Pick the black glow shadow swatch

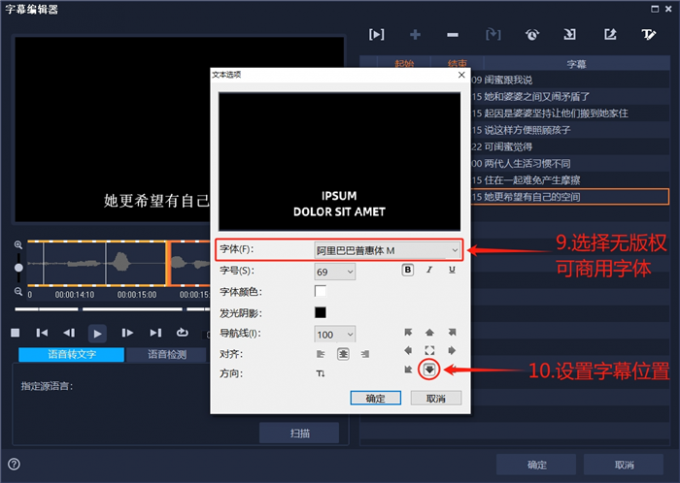(320, 313)
